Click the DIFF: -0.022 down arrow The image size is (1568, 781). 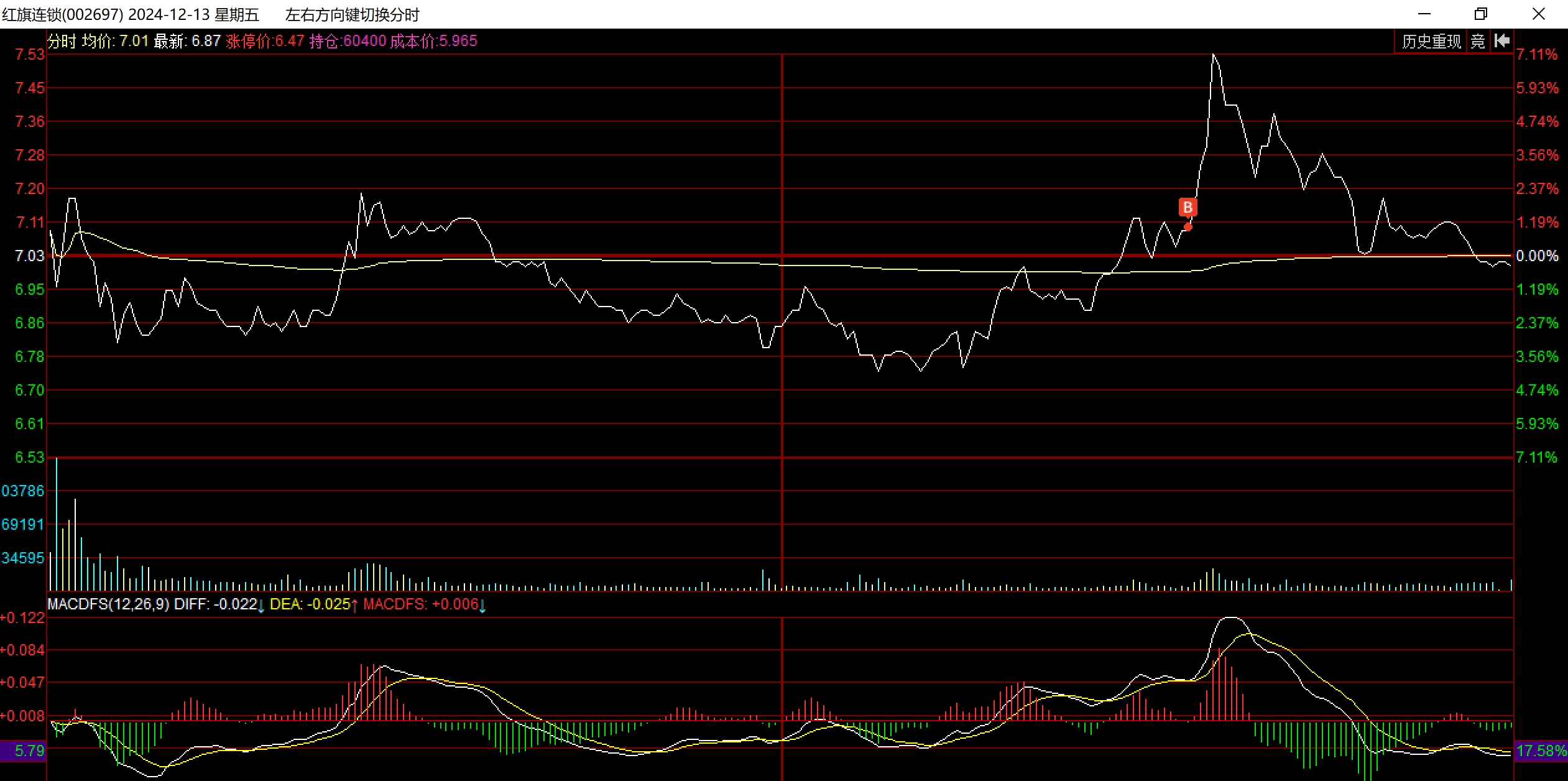click(261, 605)
